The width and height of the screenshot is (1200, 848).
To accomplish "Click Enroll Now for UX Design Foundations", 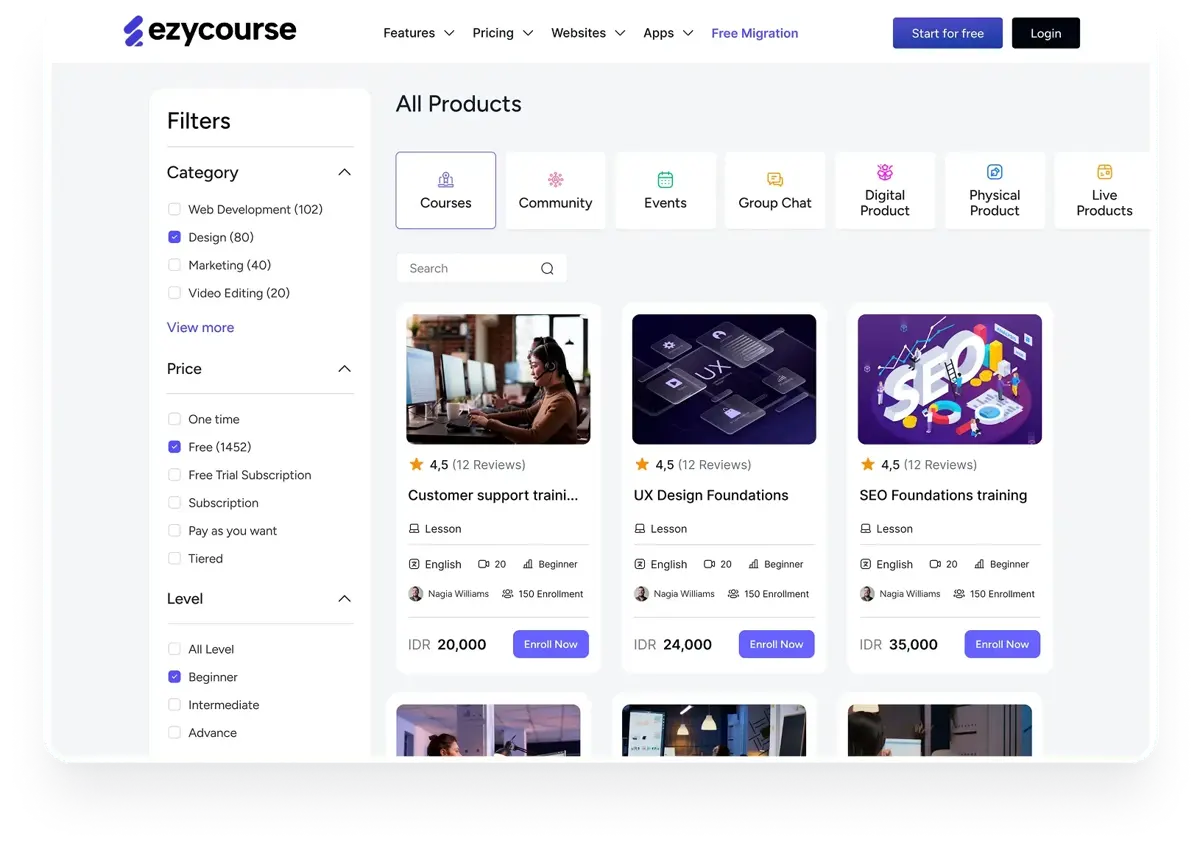I will [x=777, y=644].
